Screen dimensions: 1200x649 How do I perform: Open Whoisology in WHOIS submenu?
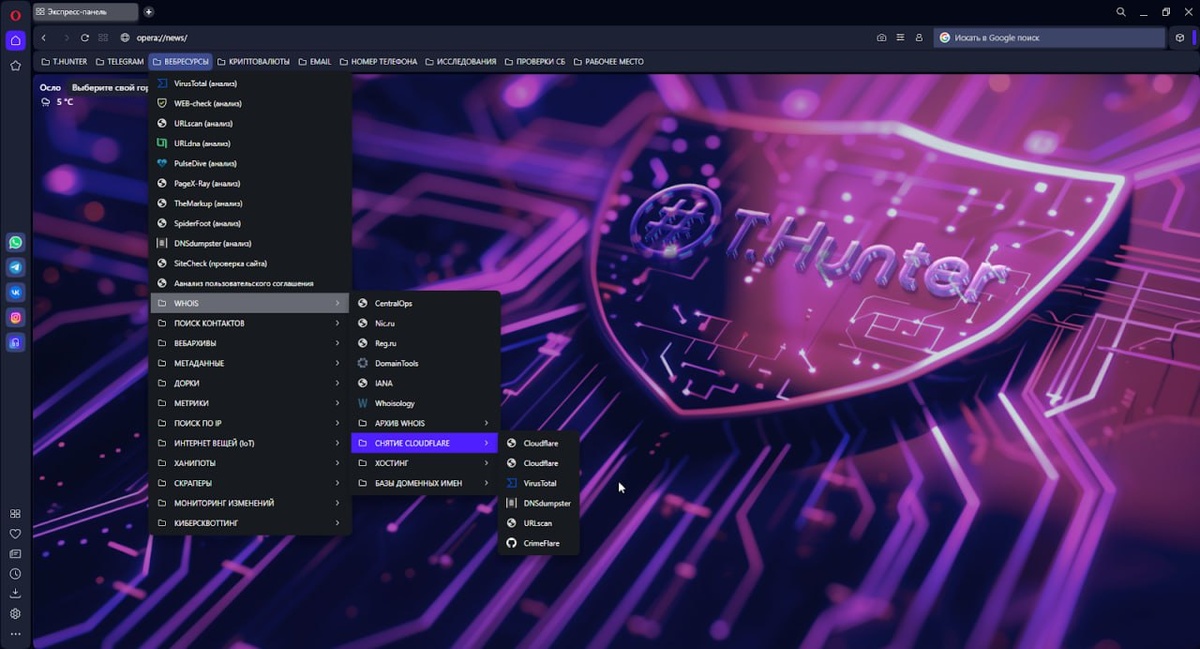pyautogui.click(x=425, y=403)
